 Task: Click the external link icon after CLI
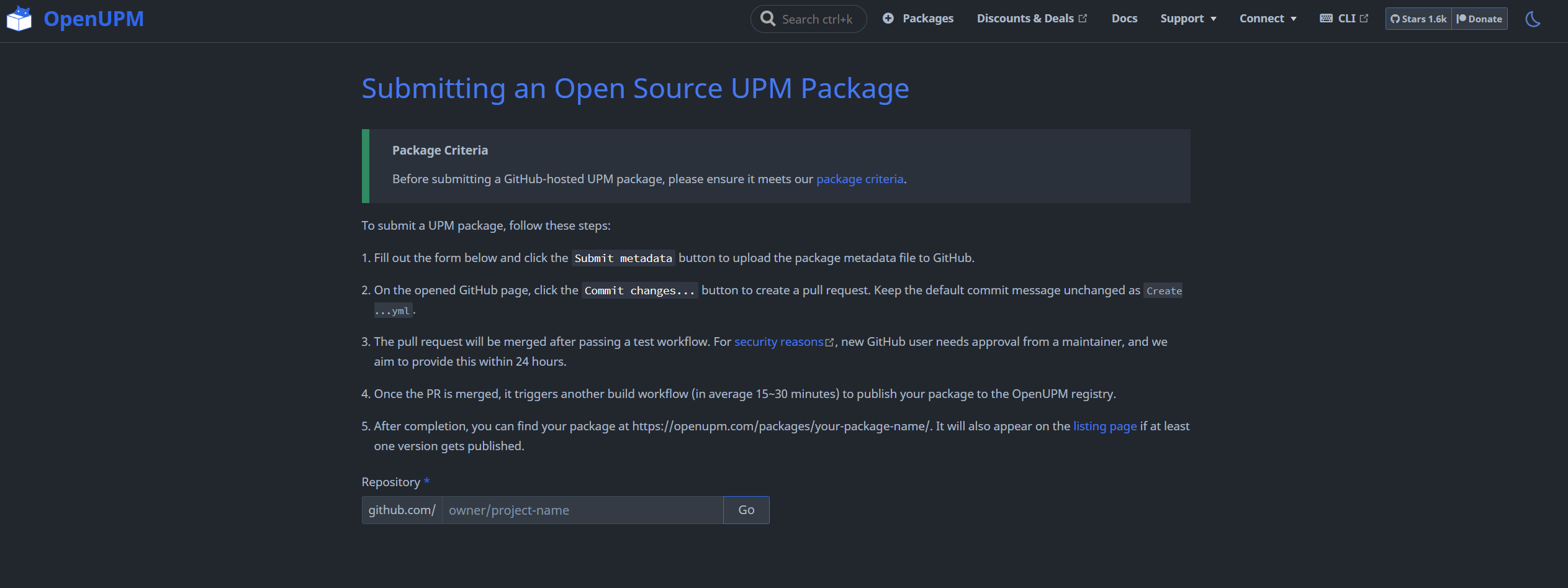pyautogui.click(x=1364, y=19)
